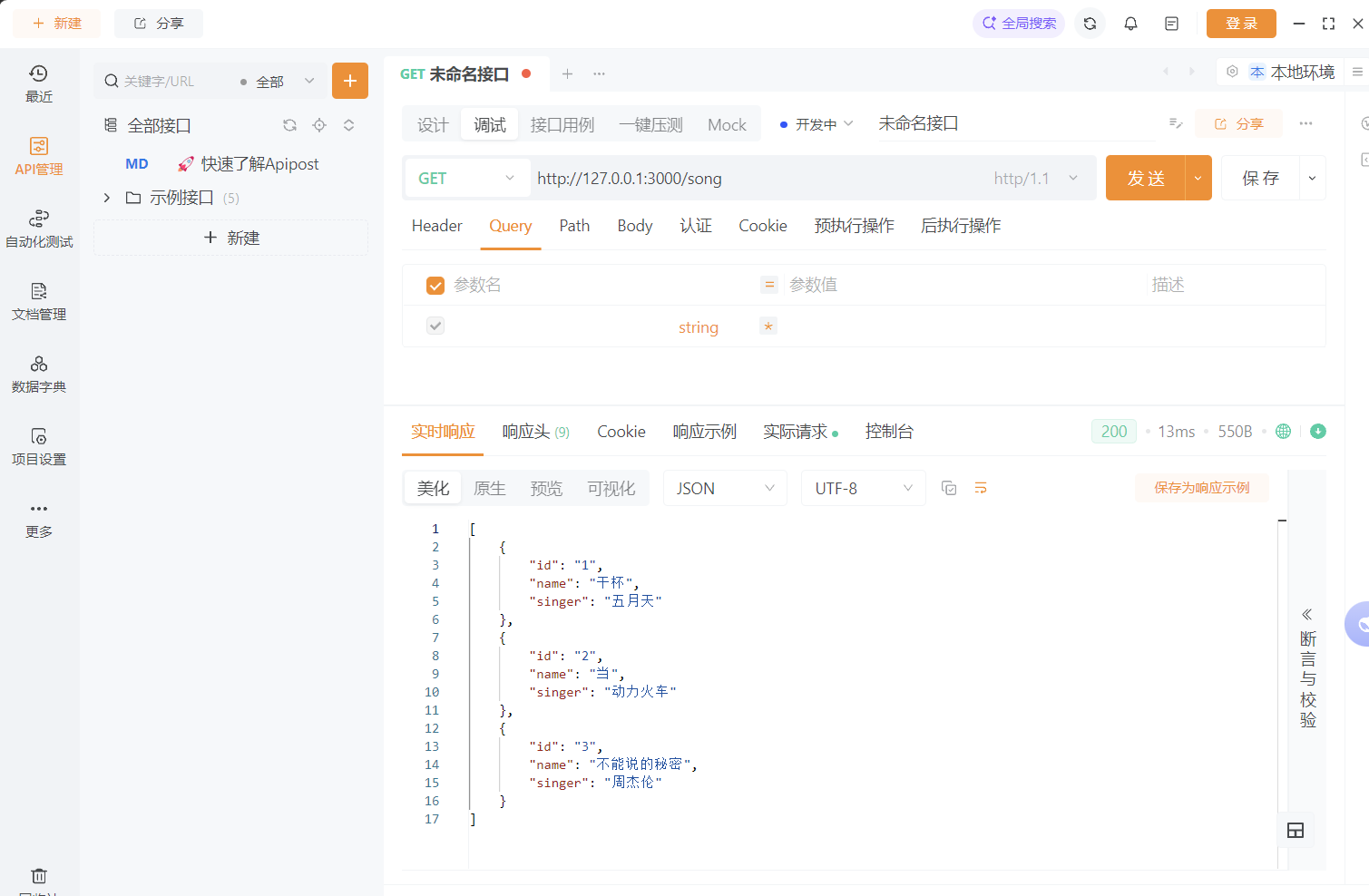
Task: Open the JSON format dropdown
Action: (x=724, y=487)
